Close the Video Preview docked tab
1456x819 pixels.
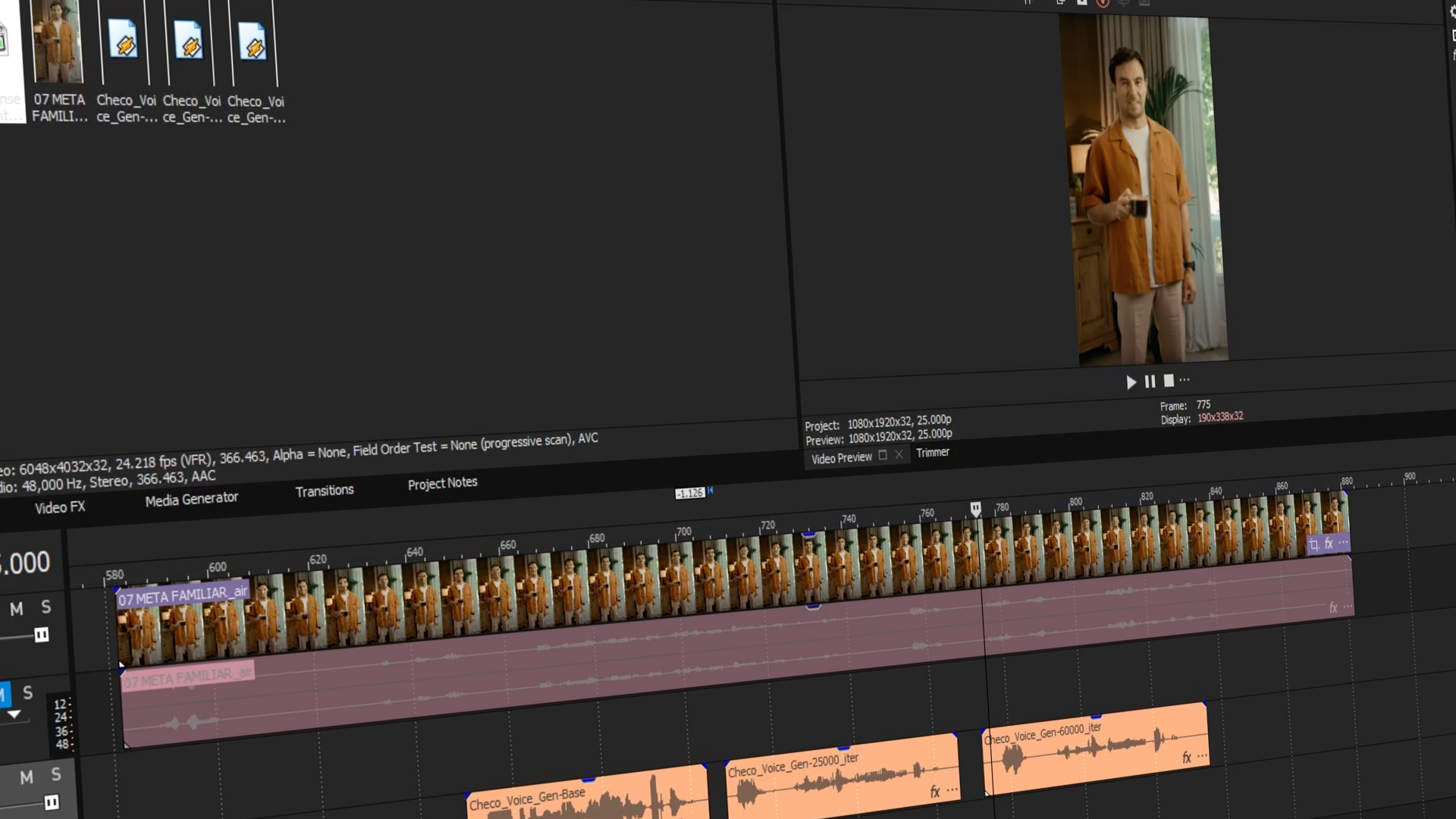pyautogui.click(x=899, y=455)
